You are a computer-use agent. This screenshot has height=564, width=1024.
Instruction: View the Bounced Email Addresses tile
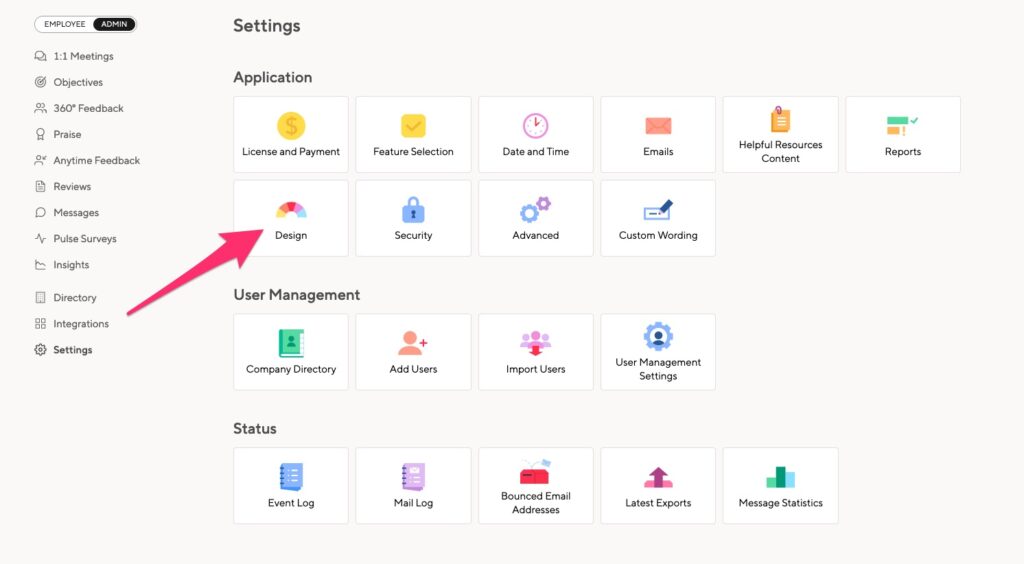pyautogui.click(x=536, y=486)
